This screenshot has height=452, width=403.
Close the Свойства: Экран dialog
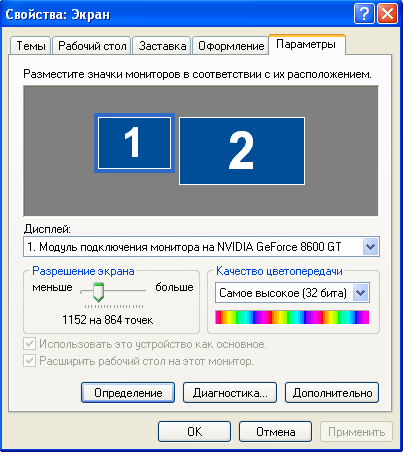tap(387, 14)
